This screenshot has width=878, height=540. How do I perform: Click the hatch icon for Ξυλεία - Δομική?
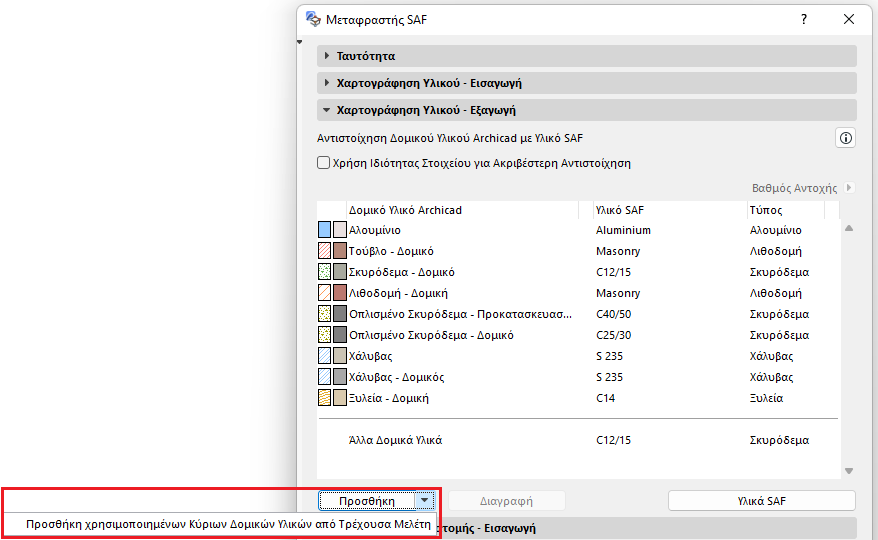[x=324, y=398]
